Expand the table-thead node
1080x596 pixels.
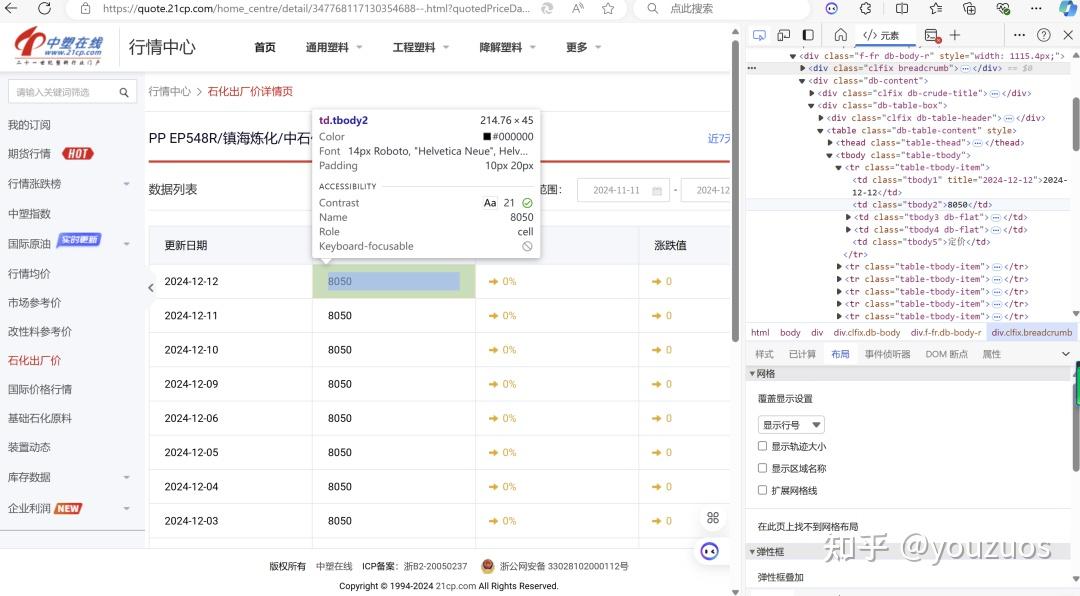pyautogui.click(x=830, y=143)
